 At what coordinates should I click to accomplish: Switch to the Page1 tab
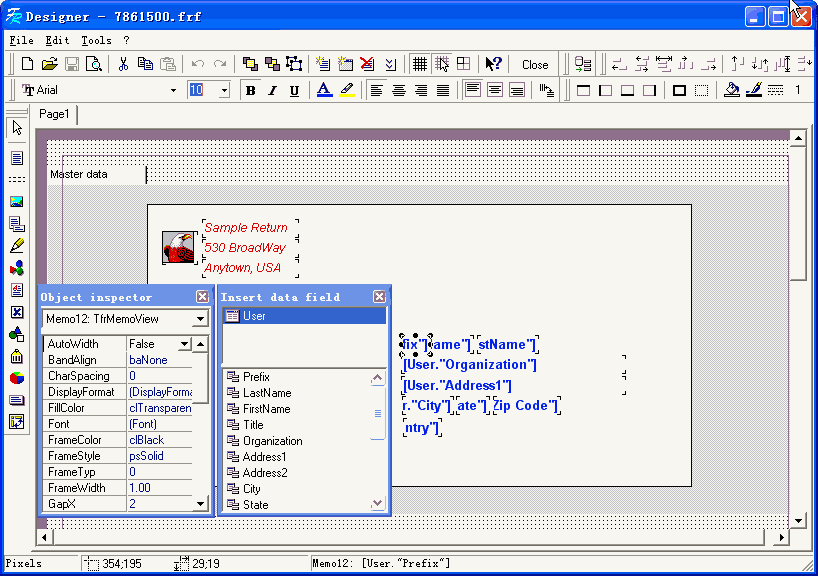click(54, 114)
